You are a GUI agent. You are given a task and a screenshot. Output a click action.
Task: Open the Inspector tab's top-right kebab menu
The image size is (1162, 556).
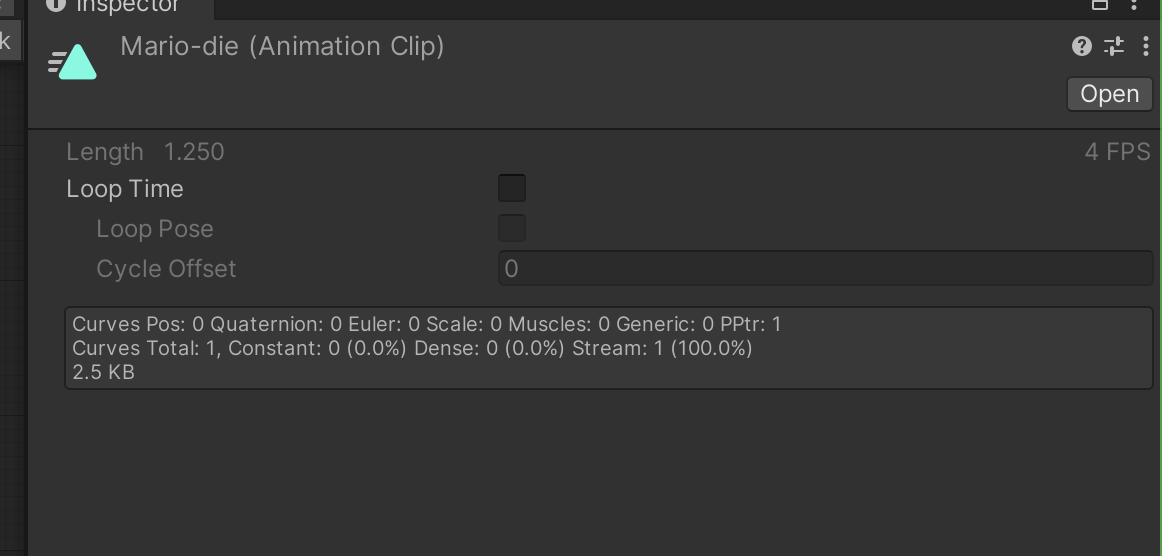tap(1134, 4)
